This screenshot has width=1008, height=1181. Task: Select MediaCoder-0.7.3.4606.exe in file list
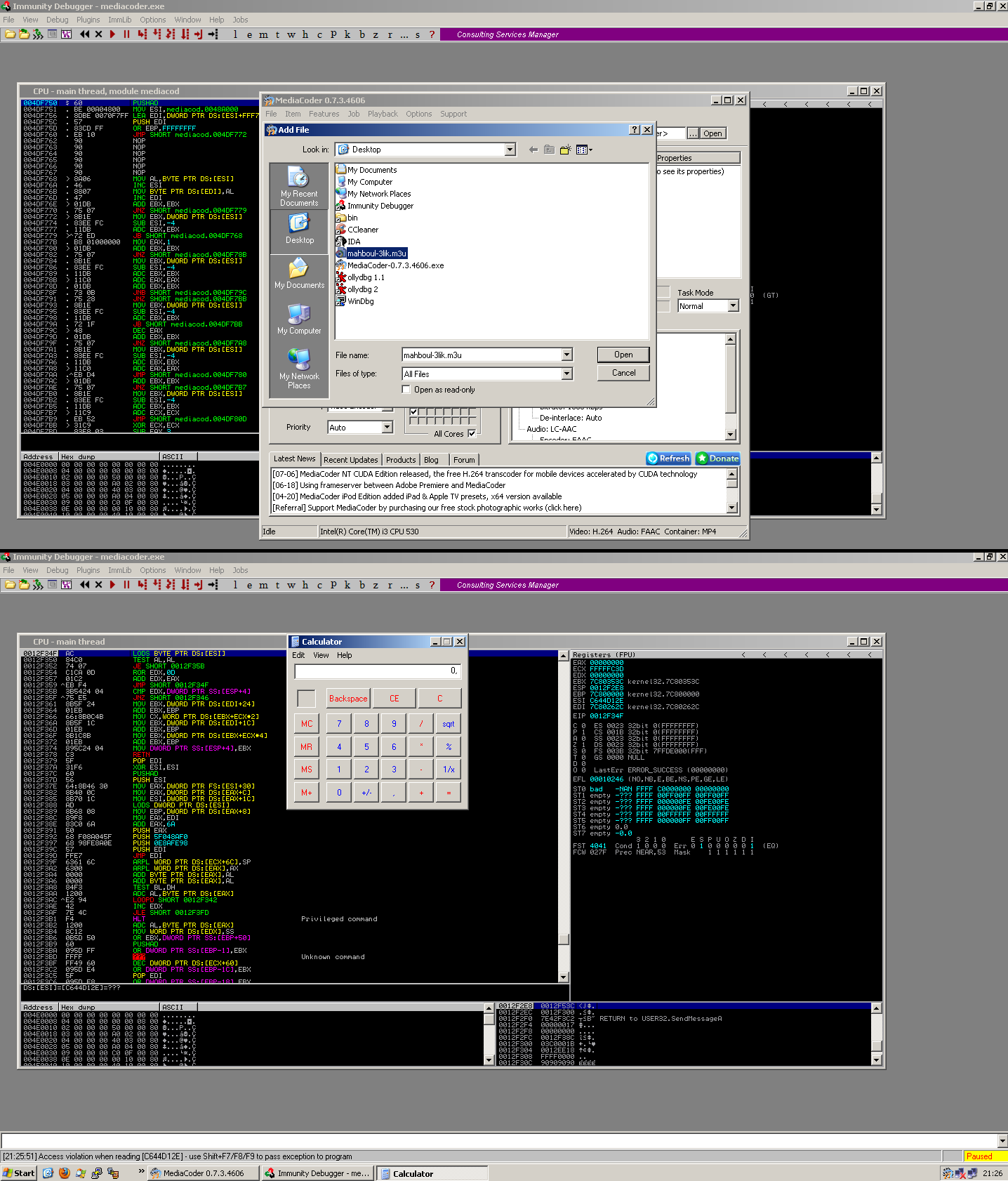tap(395, 265)
